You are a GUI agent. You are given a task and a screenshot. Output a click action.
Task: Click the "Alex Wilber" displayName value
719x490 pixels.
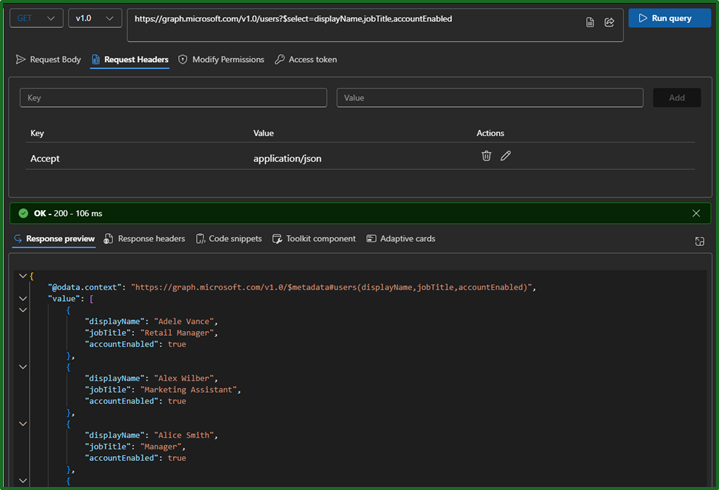point(184,378)
